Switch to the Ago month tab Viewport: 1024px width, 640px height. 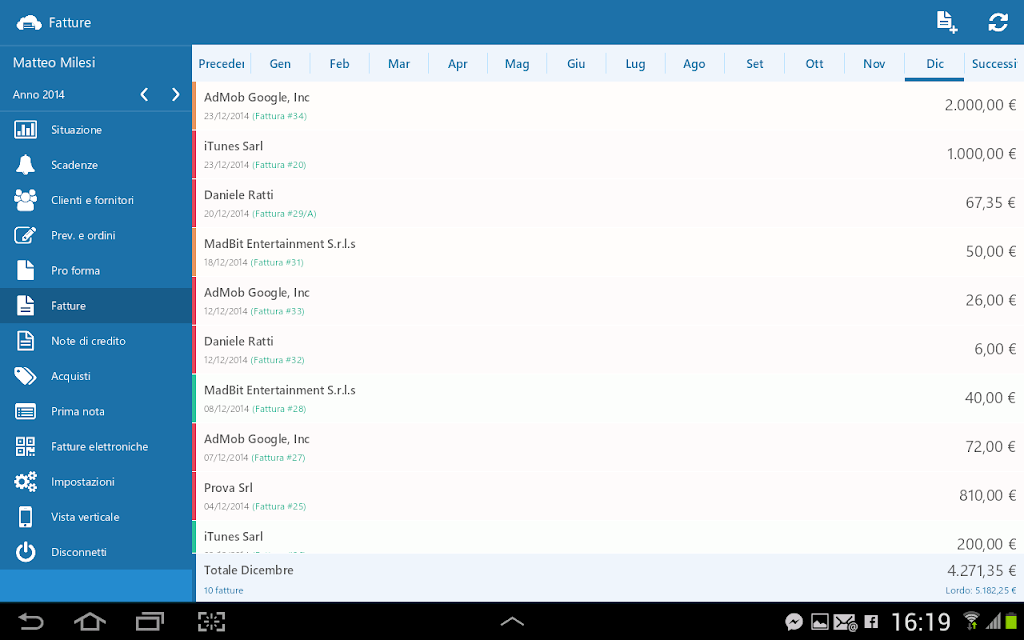click(694, 63)
